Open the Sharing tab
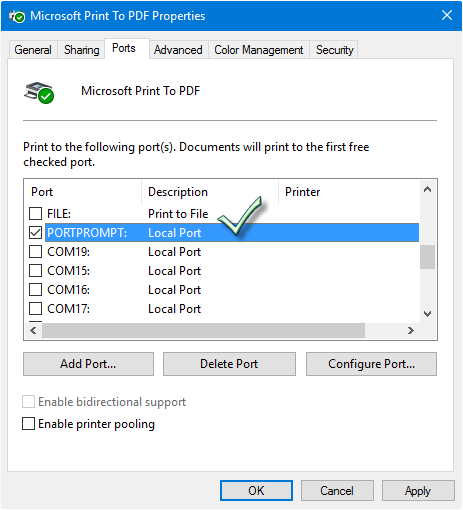Screen dimensions: 463x510 [81, 50]
